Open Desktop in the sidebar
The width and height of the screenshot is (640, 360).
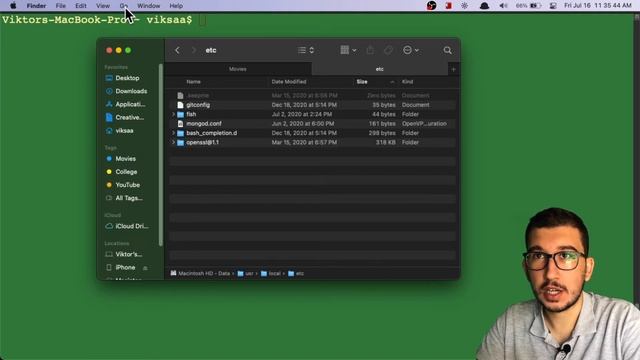(x=127, y=78)
